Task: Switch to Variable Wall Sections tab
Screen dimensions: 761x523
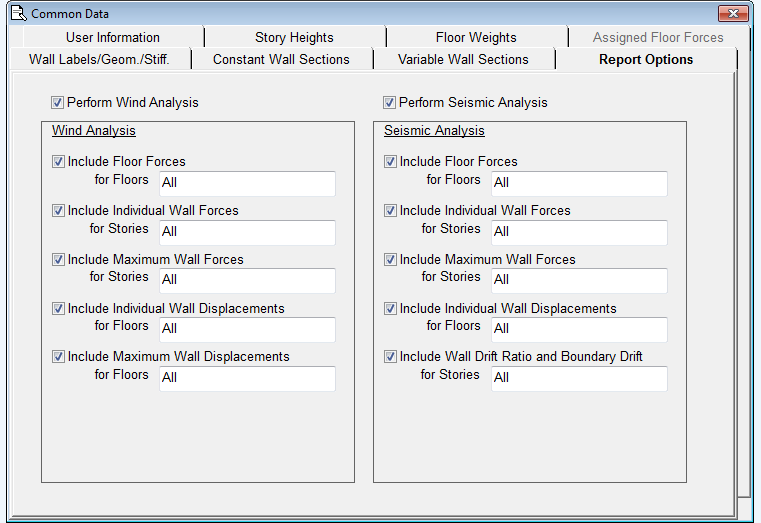Action: [463, 59]
